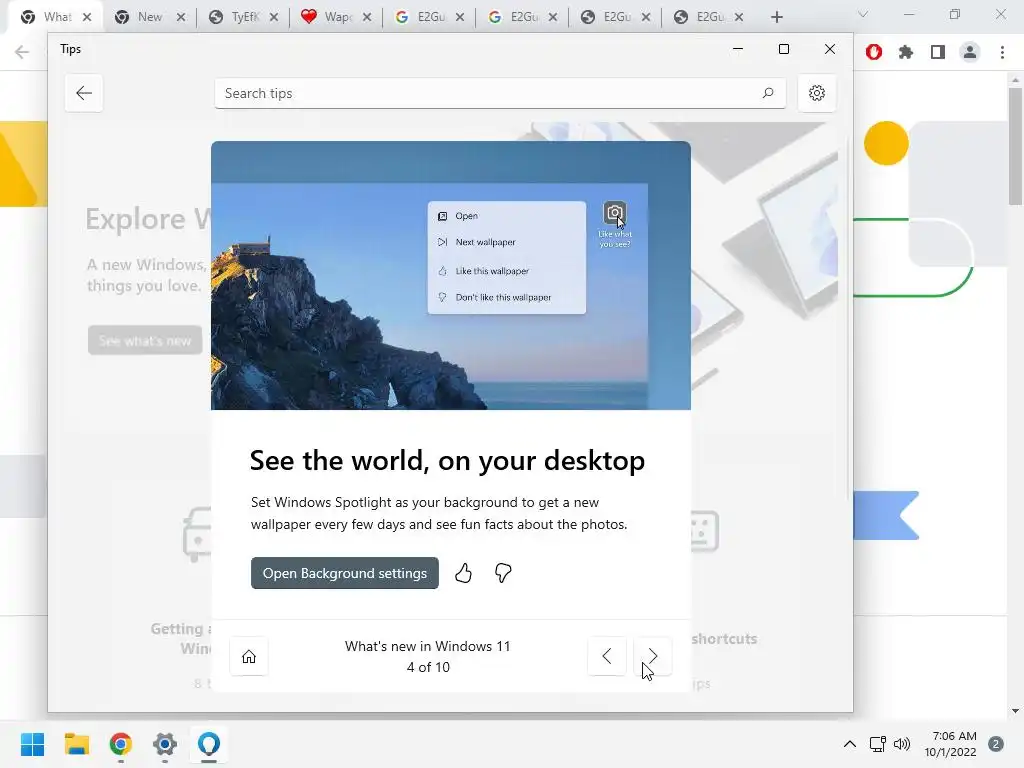This screenshot has width=1024, height=768.
Task: Click 'What's new in Windows 11' label
Action: point(427,646)
